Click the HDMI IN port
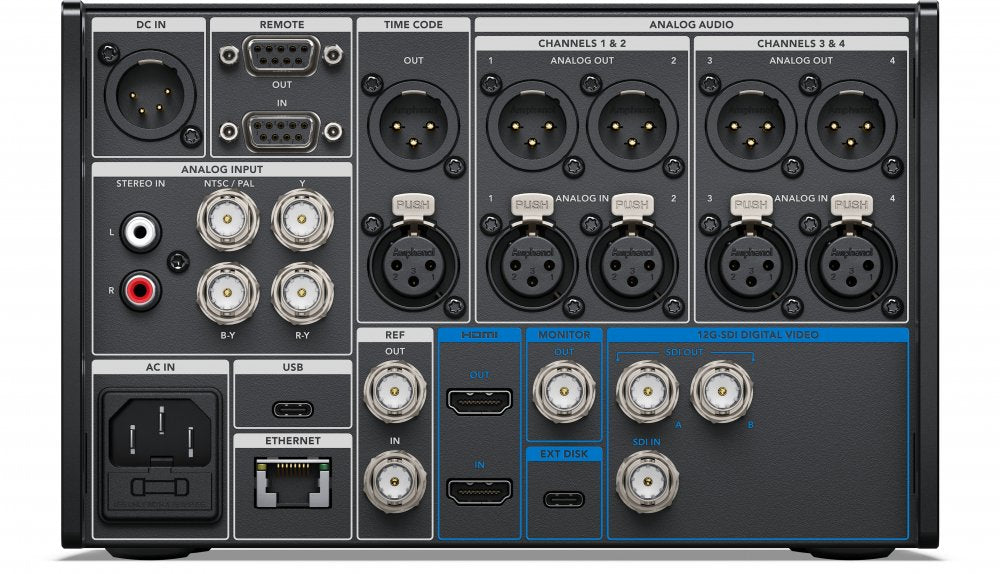1000x574 pixels. 480,491
